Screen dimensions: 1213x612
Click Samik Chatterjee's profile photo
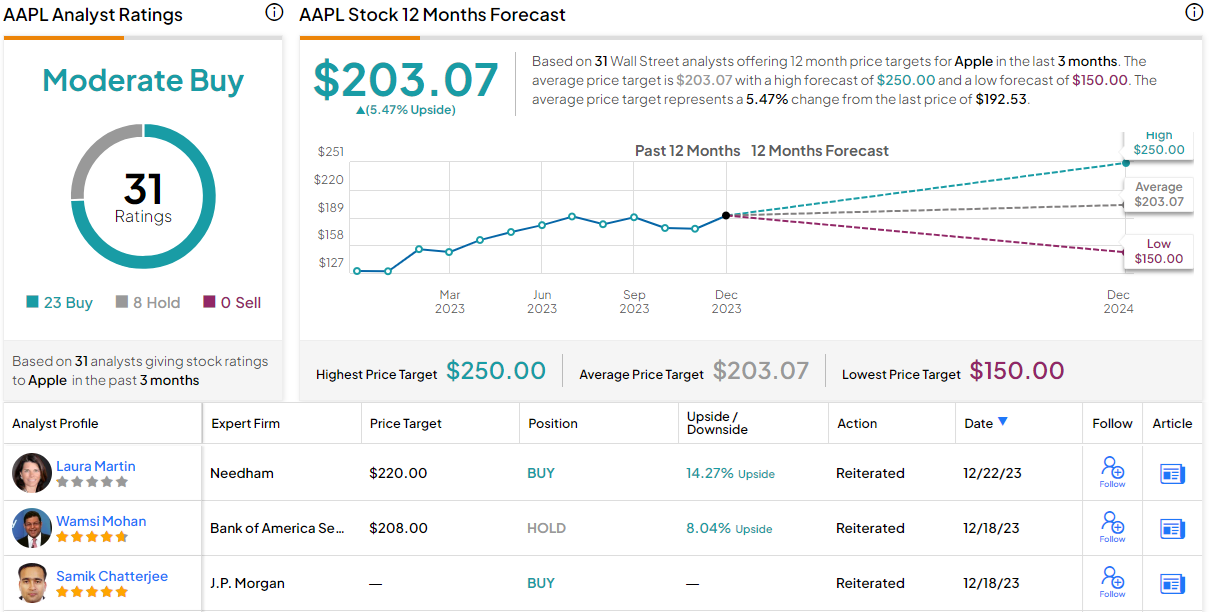(x=32, y=583)
